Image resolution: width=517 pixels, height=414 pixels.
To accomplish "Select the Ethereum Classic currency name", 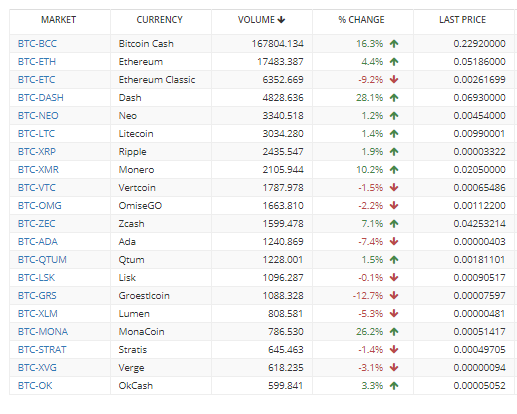I will pos(157,80).
